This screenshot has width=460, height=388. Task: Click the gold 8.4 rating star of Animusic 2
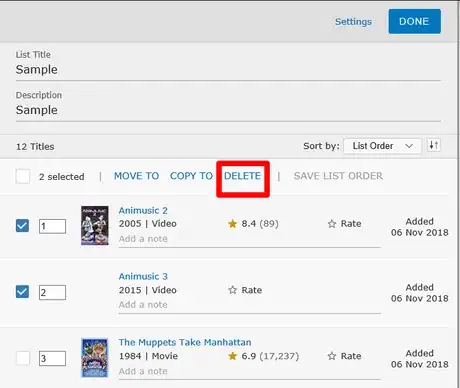(233, 223)
